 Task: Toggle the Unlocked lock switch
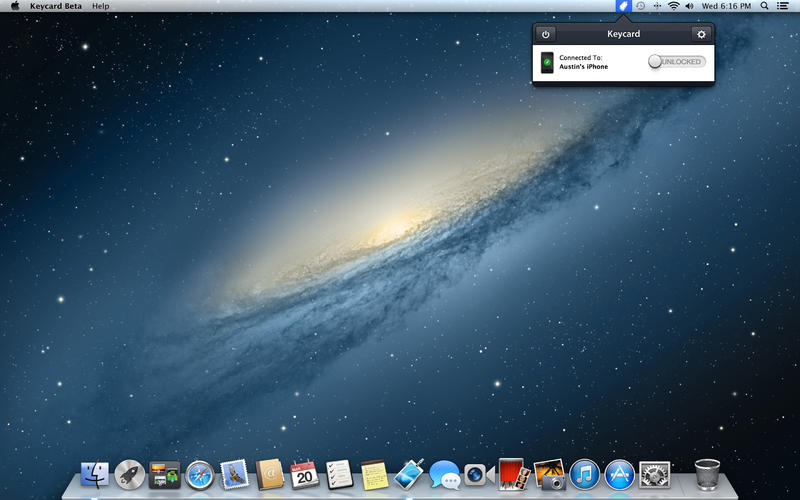click(677, 62)
